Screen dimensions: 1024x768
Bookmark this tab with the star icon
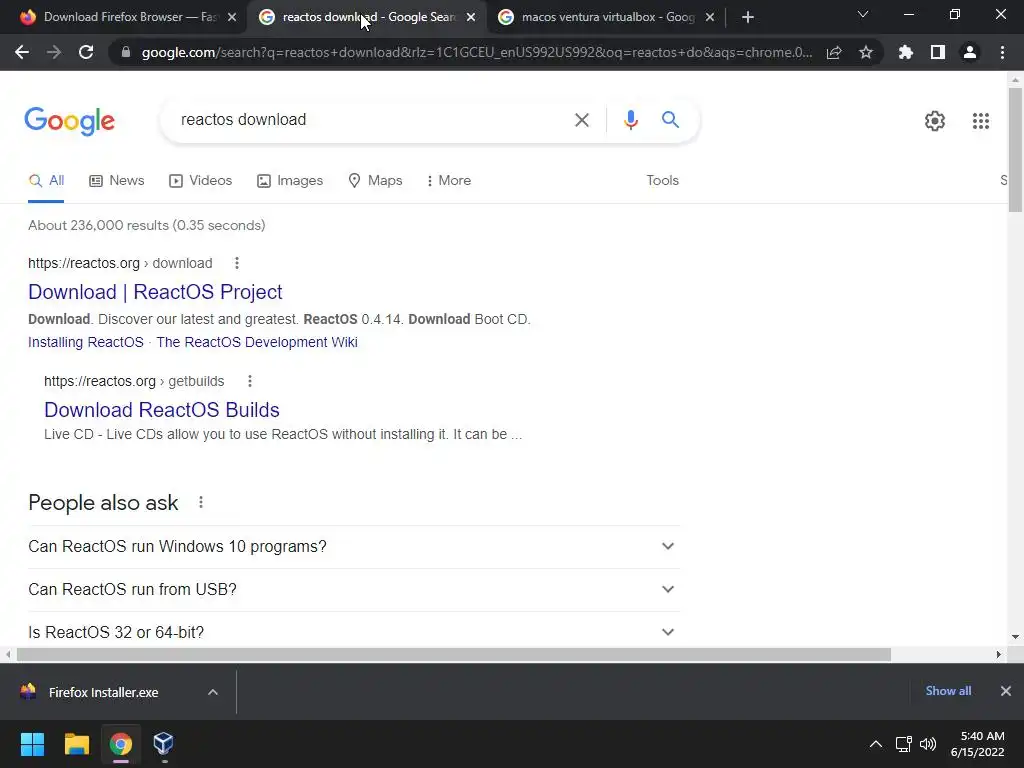click(x=865, y=52)
